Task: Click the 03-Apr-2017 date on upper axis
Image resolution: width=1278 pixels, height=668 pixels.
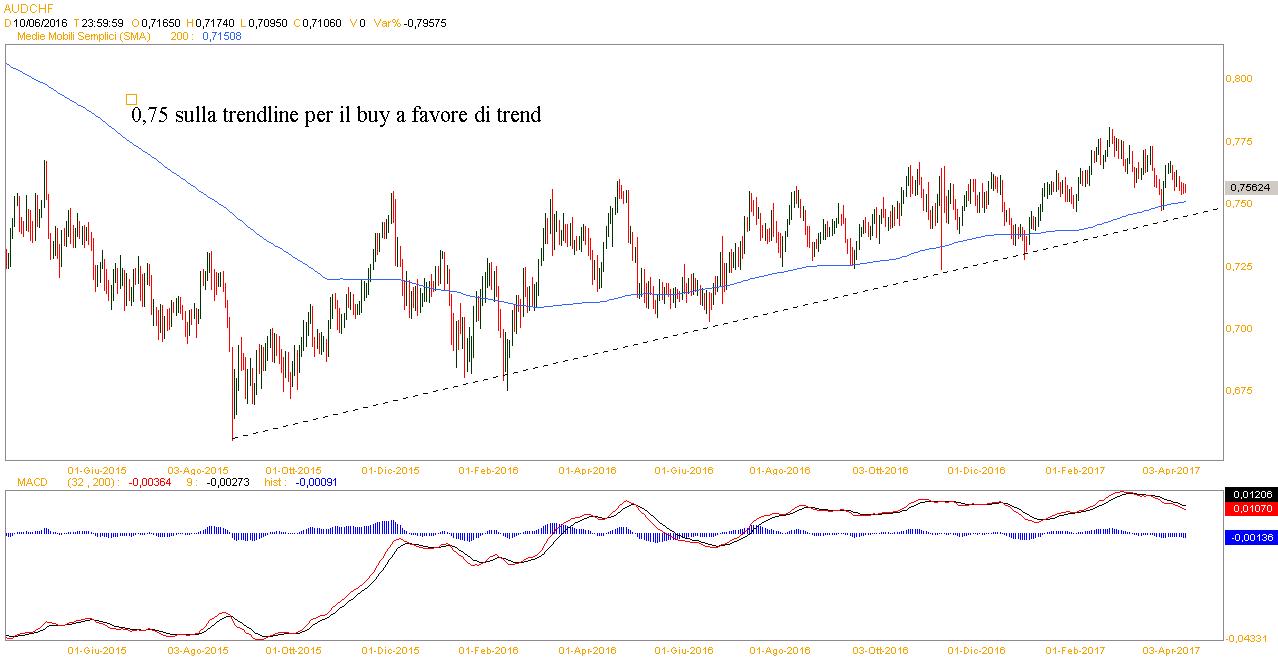Action: [1172, 469]
